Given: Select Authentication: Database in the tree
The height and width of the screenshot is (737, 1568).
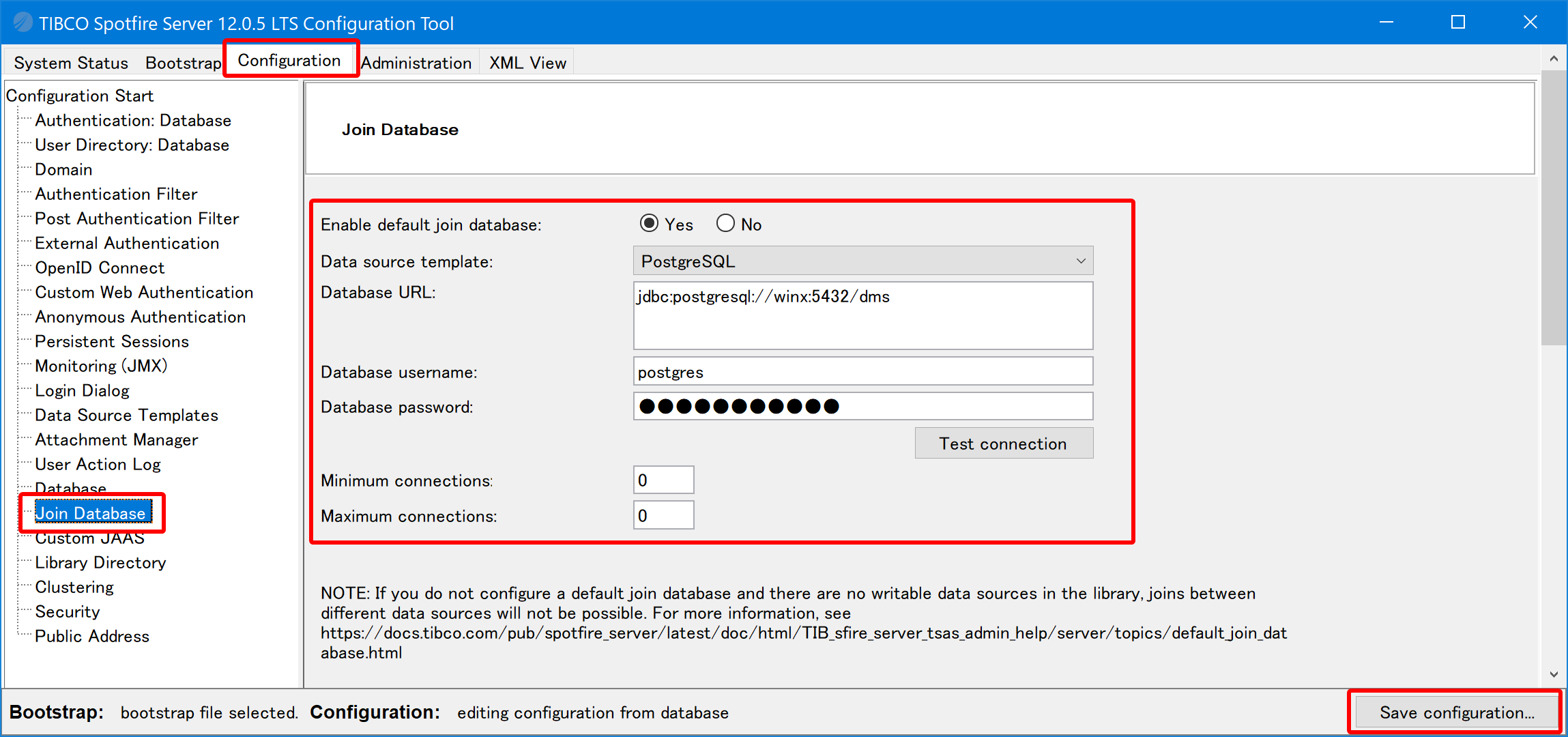Looking at the screenshot, I should 133,120.
